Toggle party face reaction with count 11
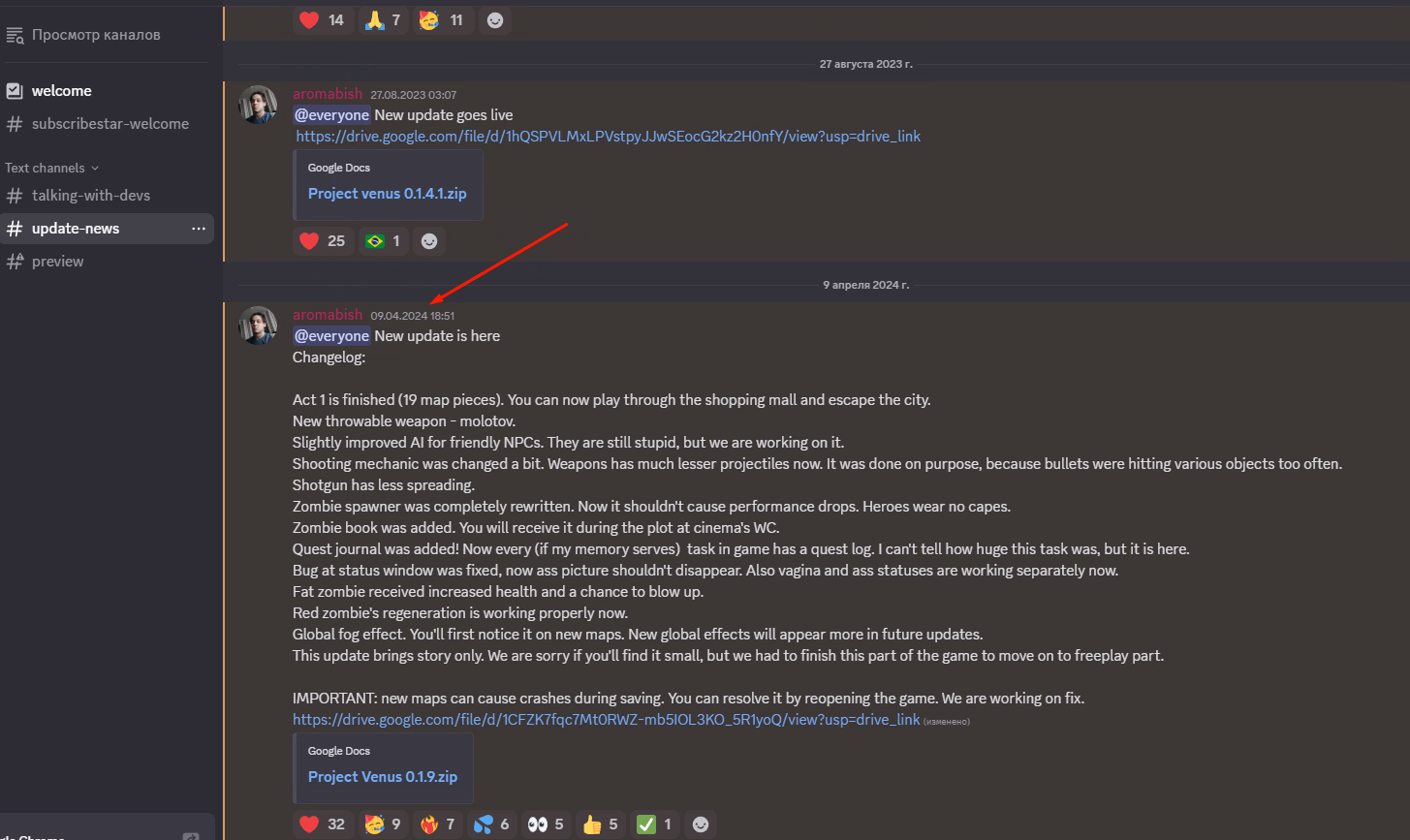This screenshot has height=840, width=1410. tap(443, 19)
